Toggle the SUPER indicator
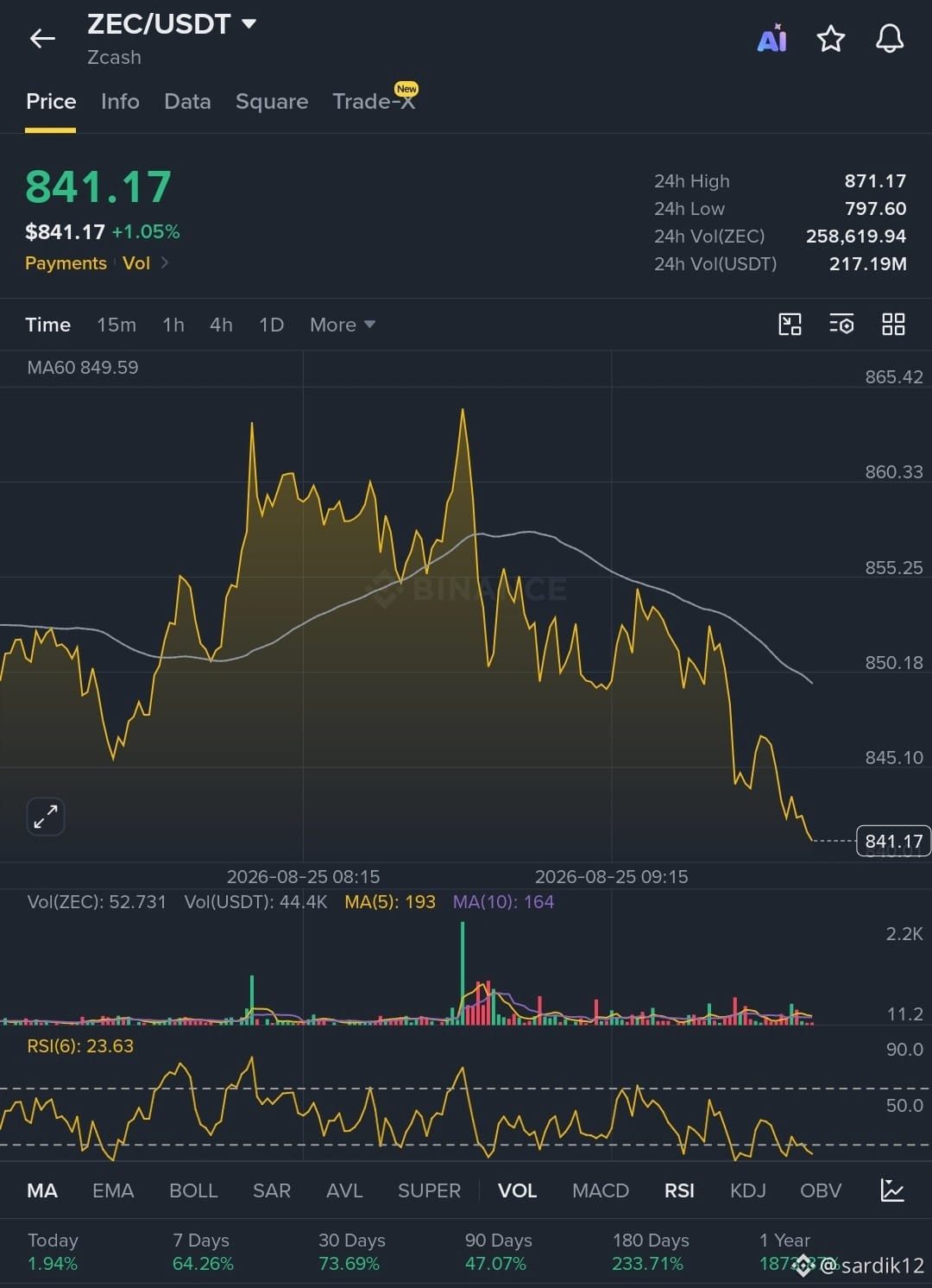This screenshot has width=932, height=1288. (429, 1190)
